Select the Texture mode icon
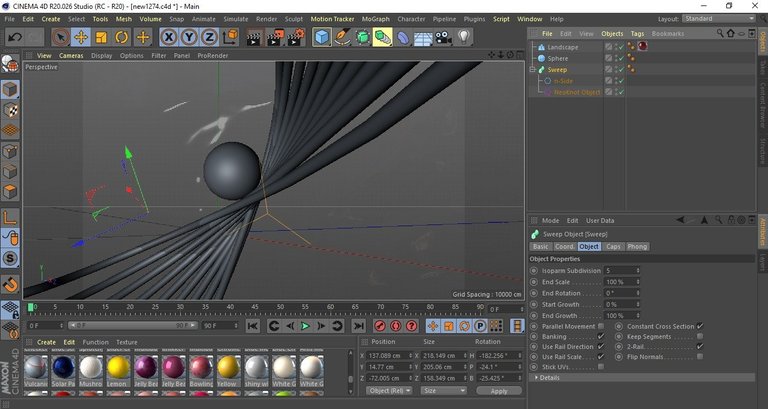Image resolution: width=768 pixels, height=409 pixels. (x=10, y=110)
